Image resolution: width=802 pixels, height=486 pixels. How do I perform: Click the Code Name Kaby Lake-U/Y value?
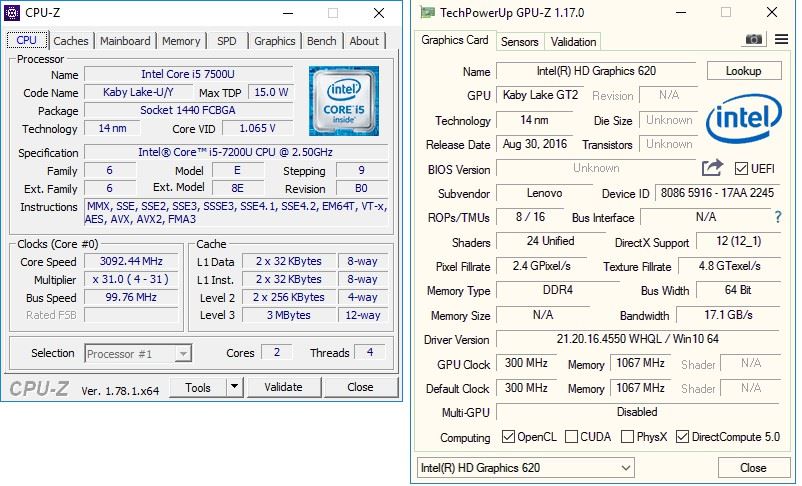[x=138, y=92]
